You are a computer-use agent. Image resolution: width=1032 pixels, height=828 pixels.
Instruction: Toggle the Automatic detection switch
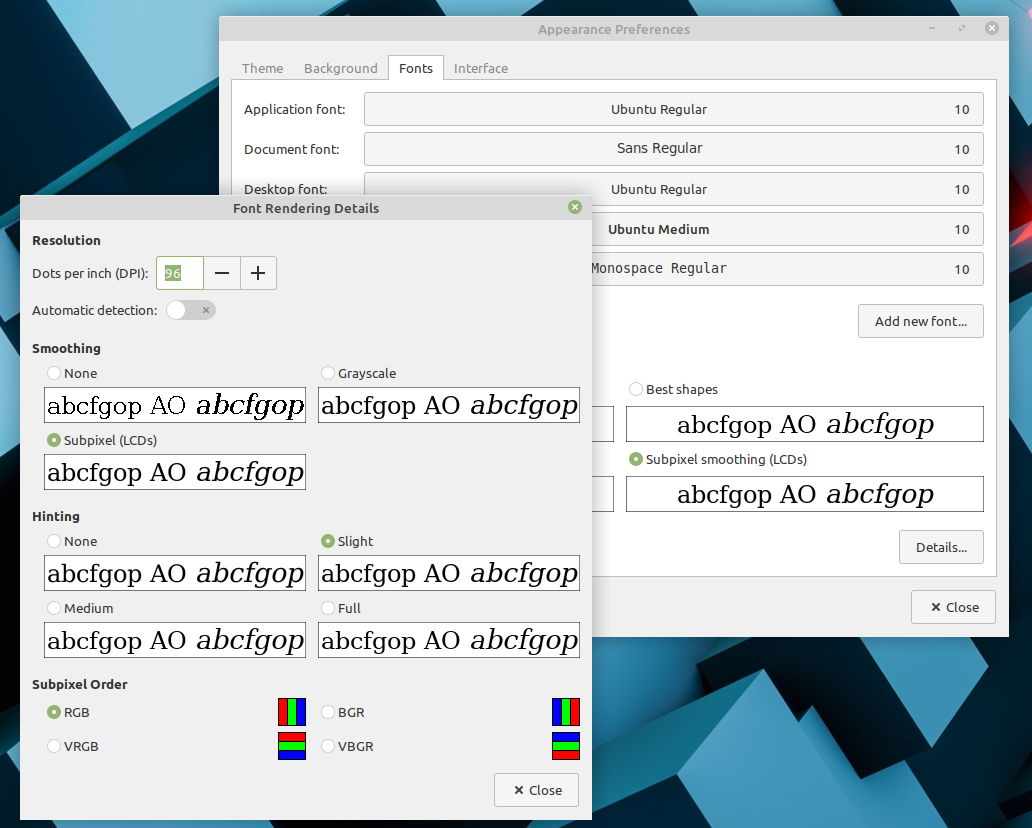click(191, 310)
